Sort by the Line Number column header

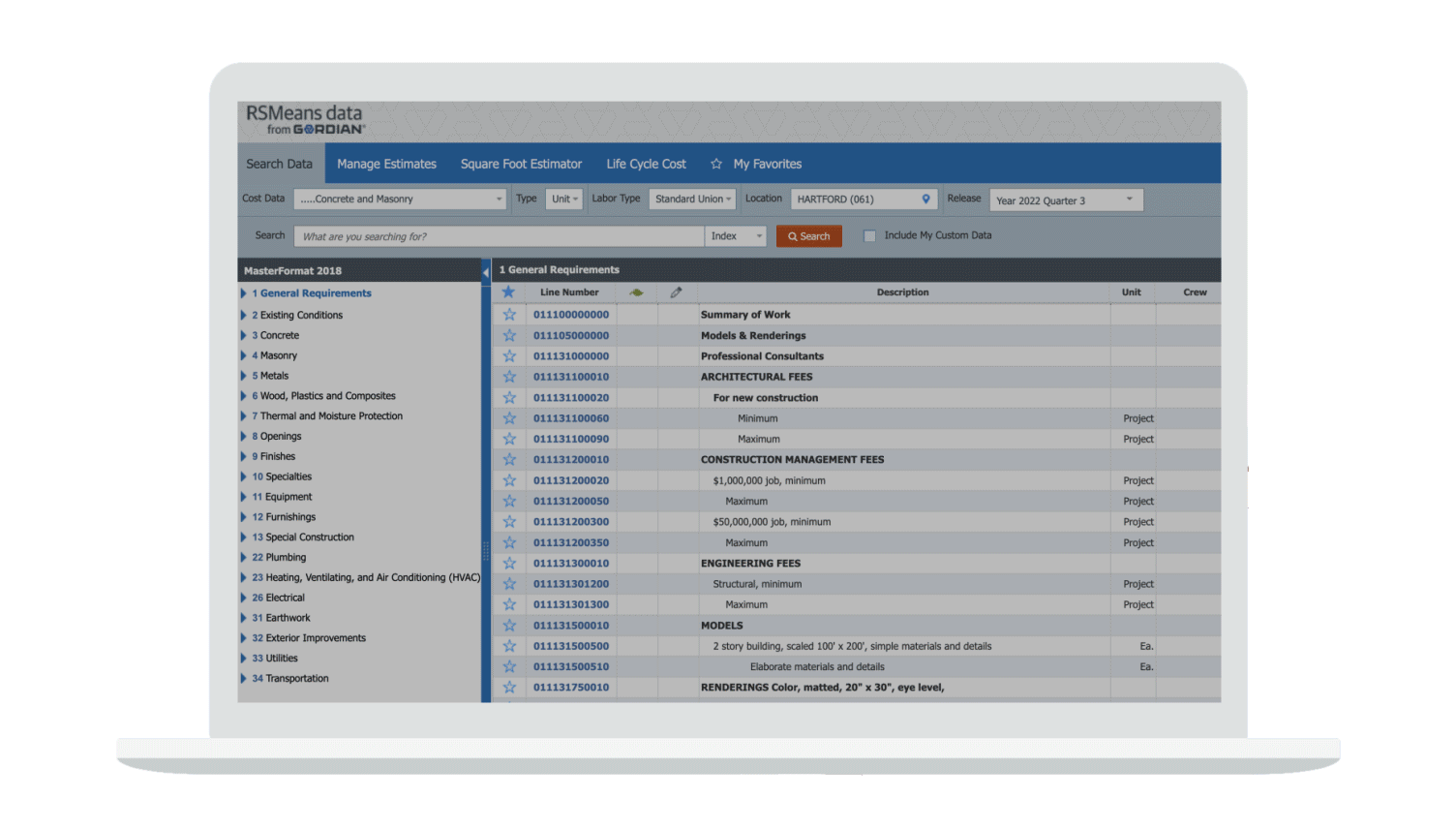569,292
